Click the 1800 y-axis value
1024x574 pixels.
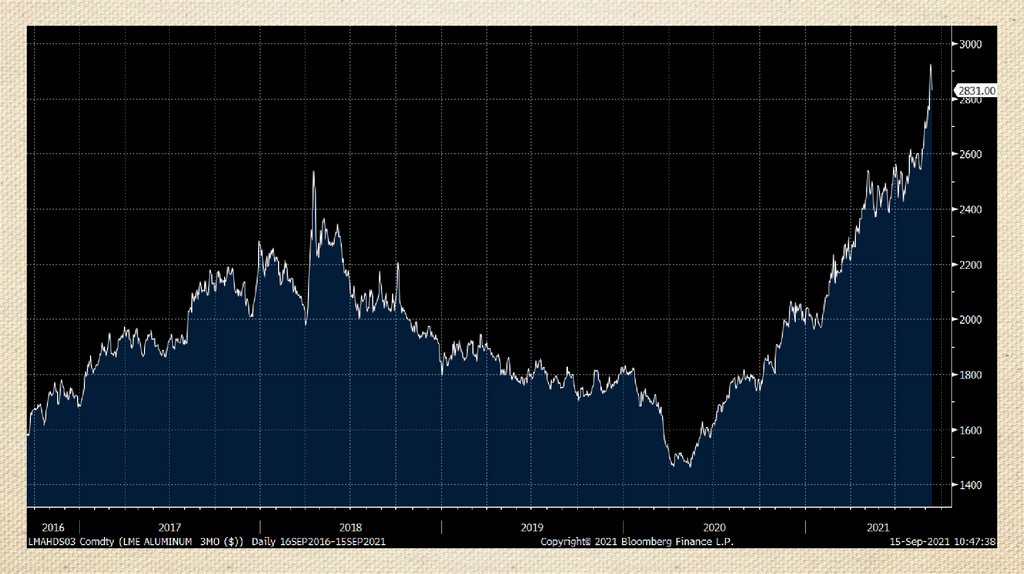pos(970,375)
